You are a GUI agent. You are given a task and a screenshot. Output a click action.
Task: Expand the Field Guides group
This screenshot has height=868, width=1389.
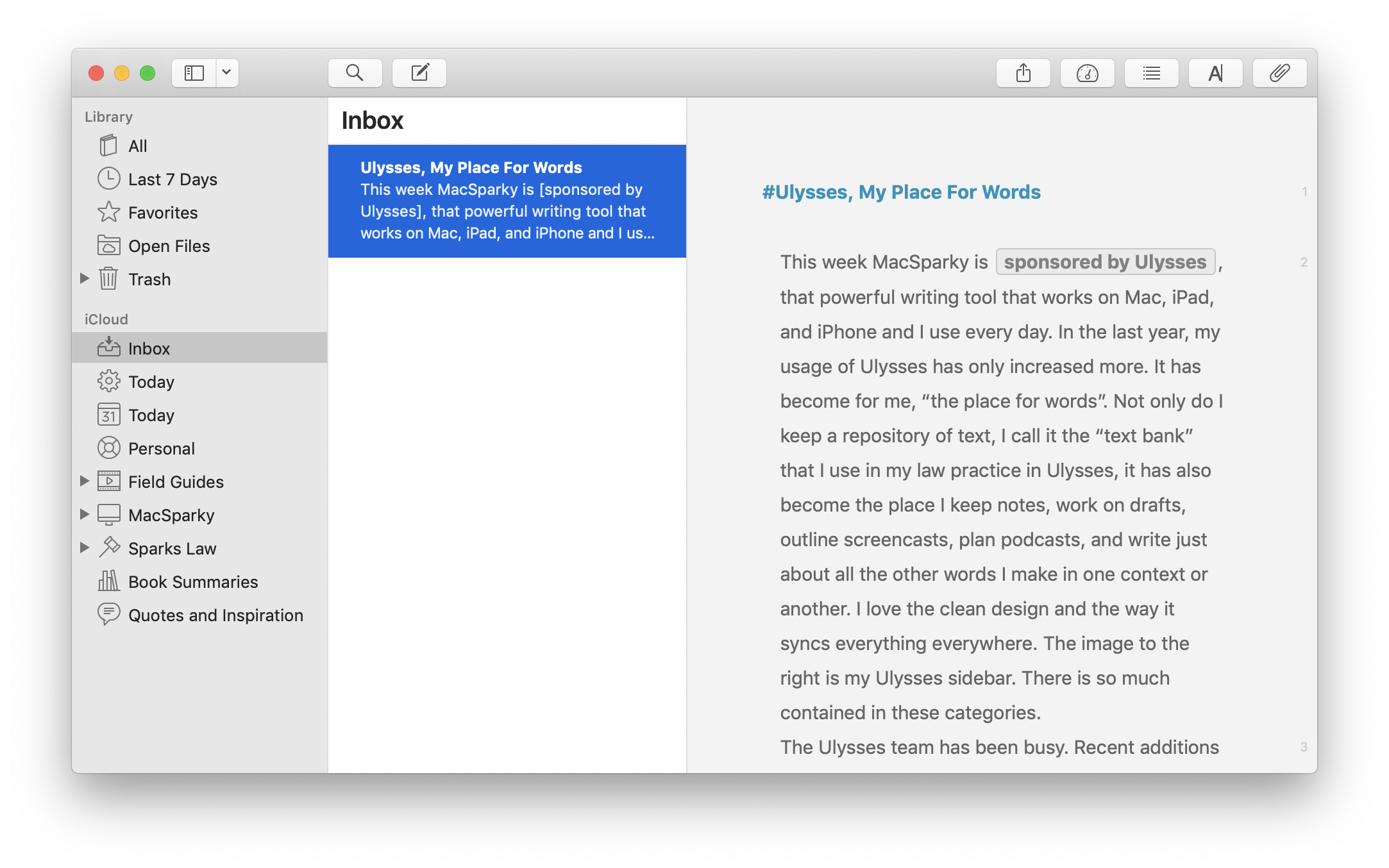[84, 481]
